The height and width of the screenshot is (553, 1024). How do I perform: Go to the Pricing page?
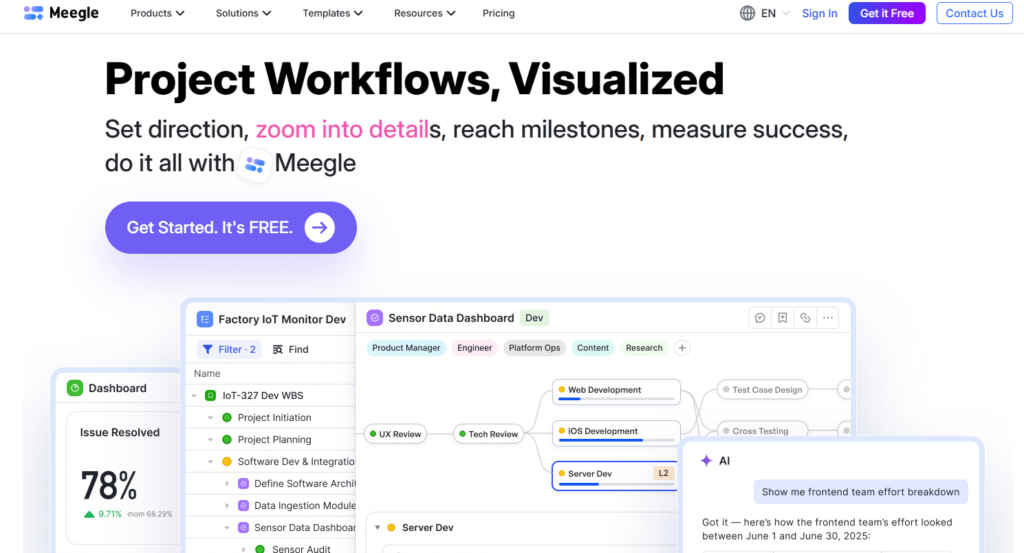[x=498, y=13]
